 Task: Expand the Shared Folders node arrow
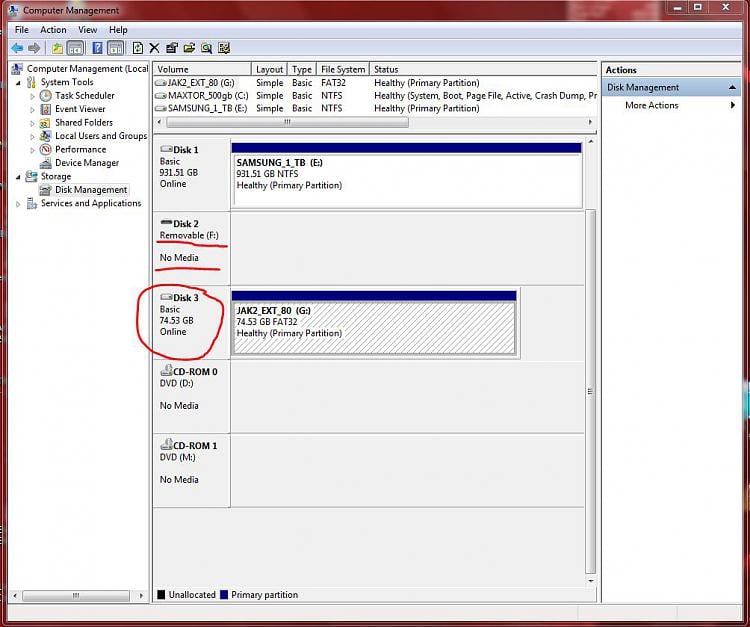[x=32, y=123]
